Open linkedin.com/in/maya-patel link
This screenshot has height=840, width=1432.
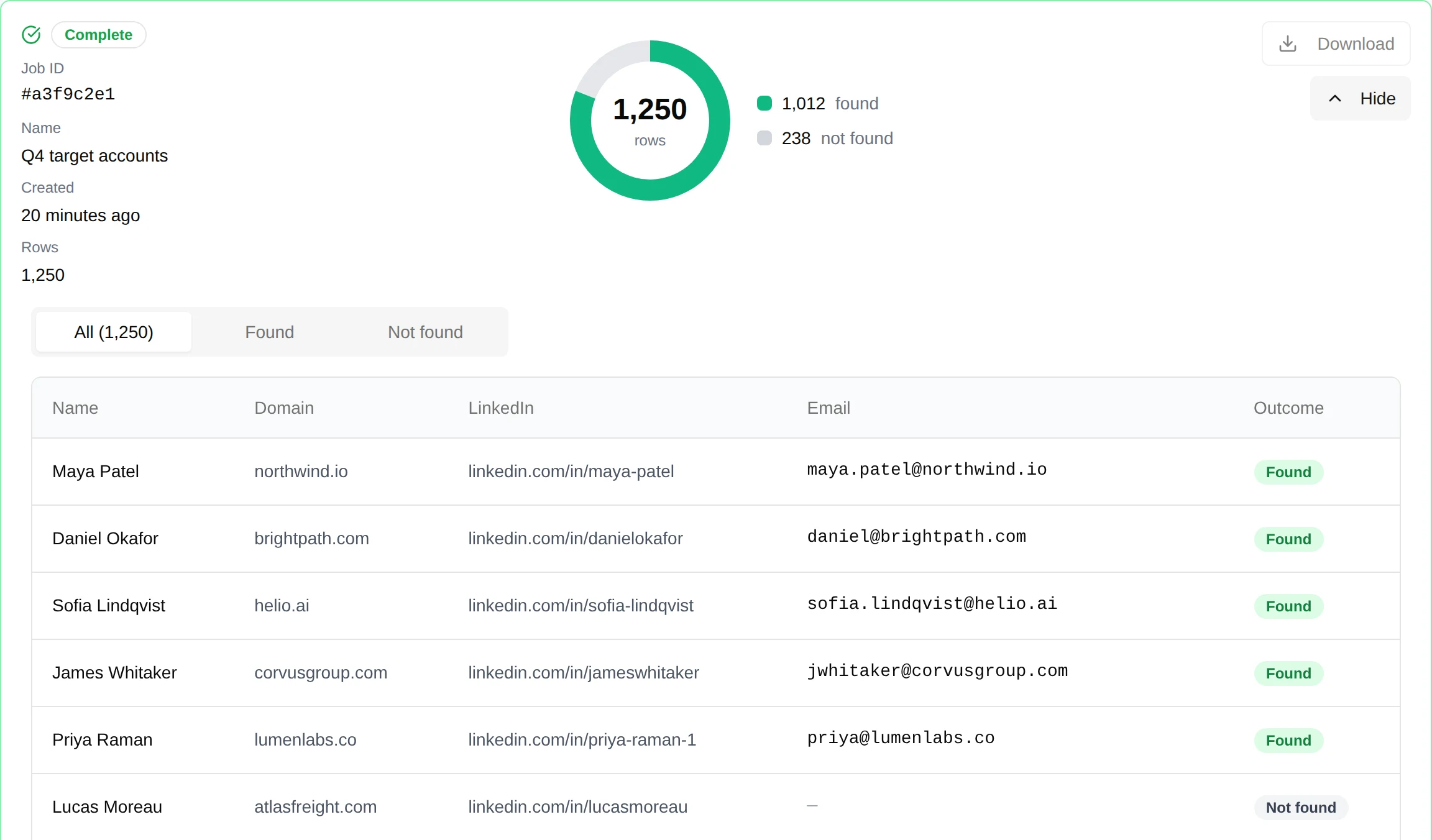(571, 472)
